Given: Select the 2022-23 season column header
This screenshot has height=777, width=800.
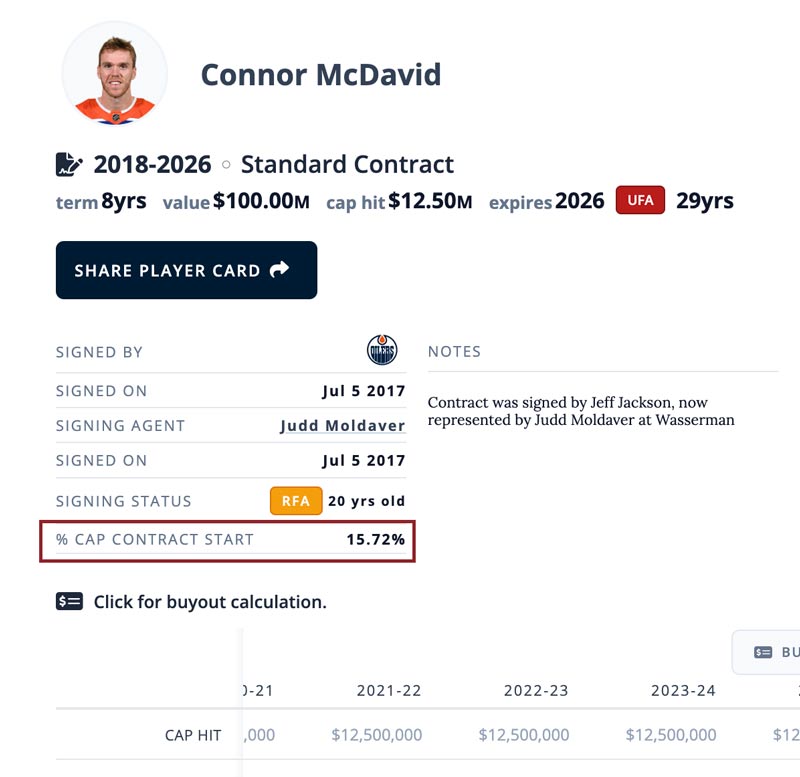Looking at the screenshot, I should [536, 690].
